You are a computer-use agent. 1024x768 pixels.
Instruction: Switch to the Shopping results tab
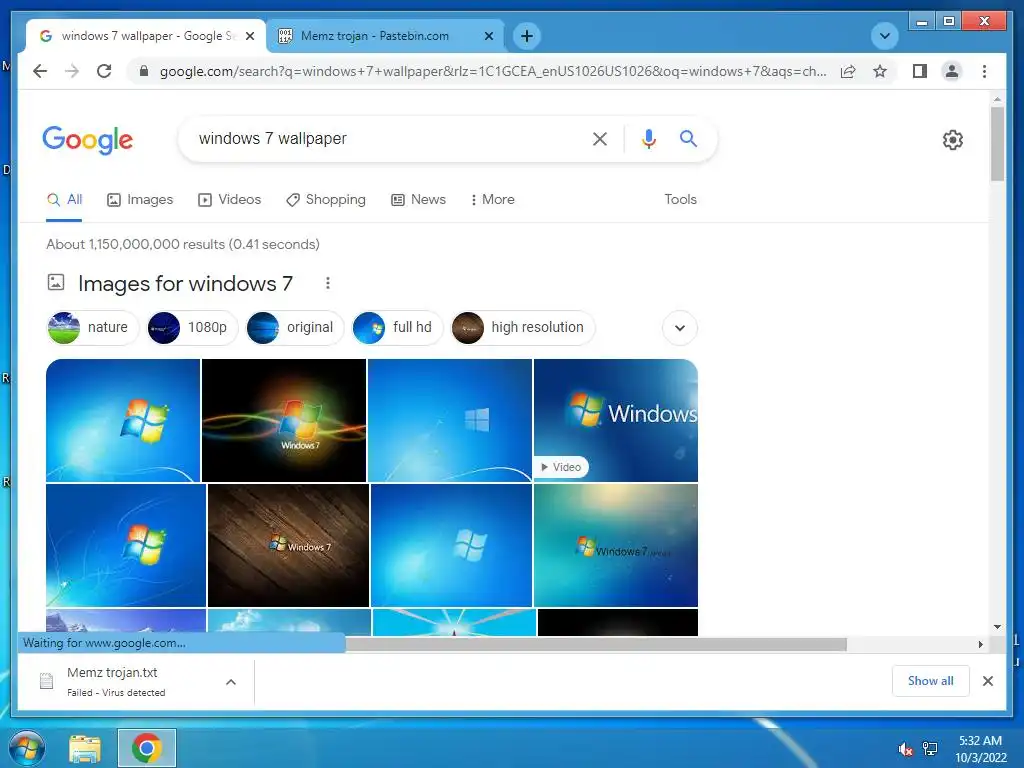tap(325, 200)
